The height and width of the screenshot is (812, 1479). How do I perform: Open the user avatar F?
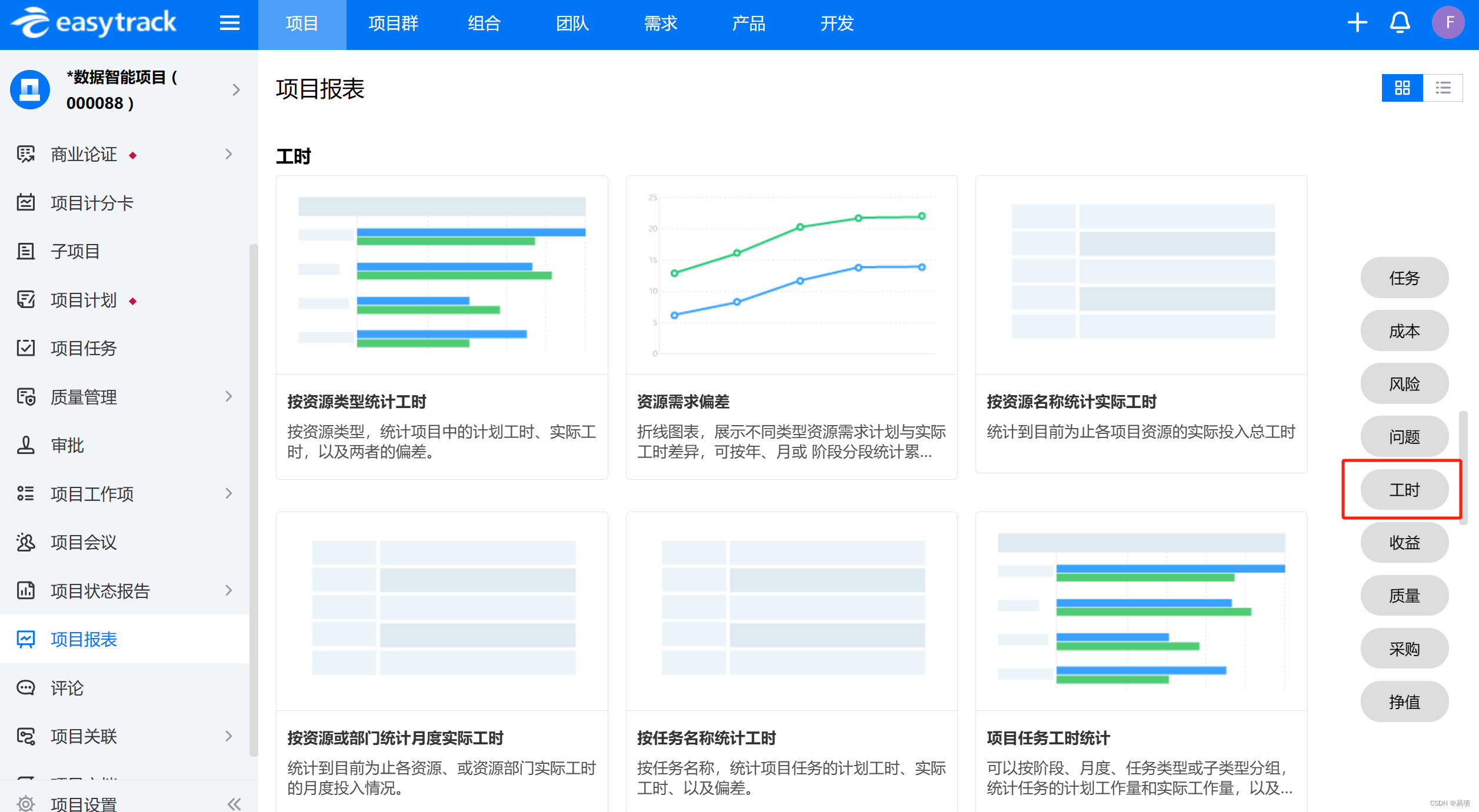1448,23
